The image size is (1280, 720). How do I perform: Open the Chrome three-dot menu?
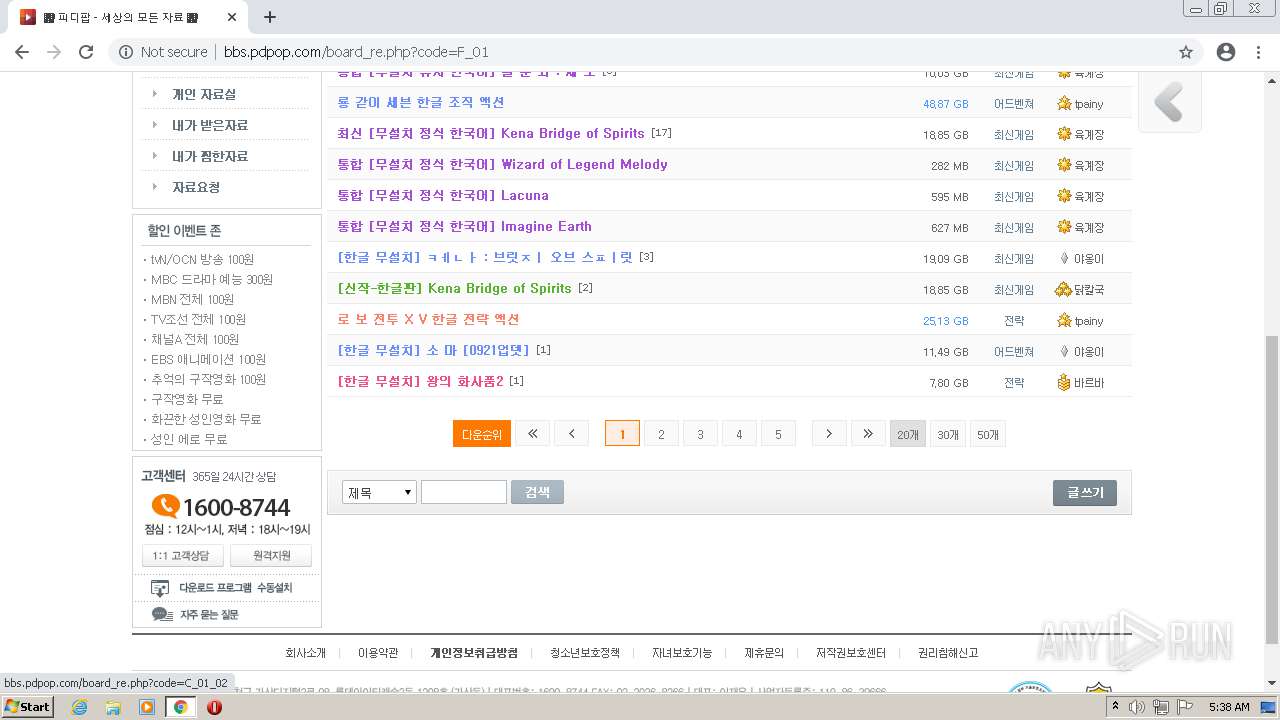click(1258, 52)
